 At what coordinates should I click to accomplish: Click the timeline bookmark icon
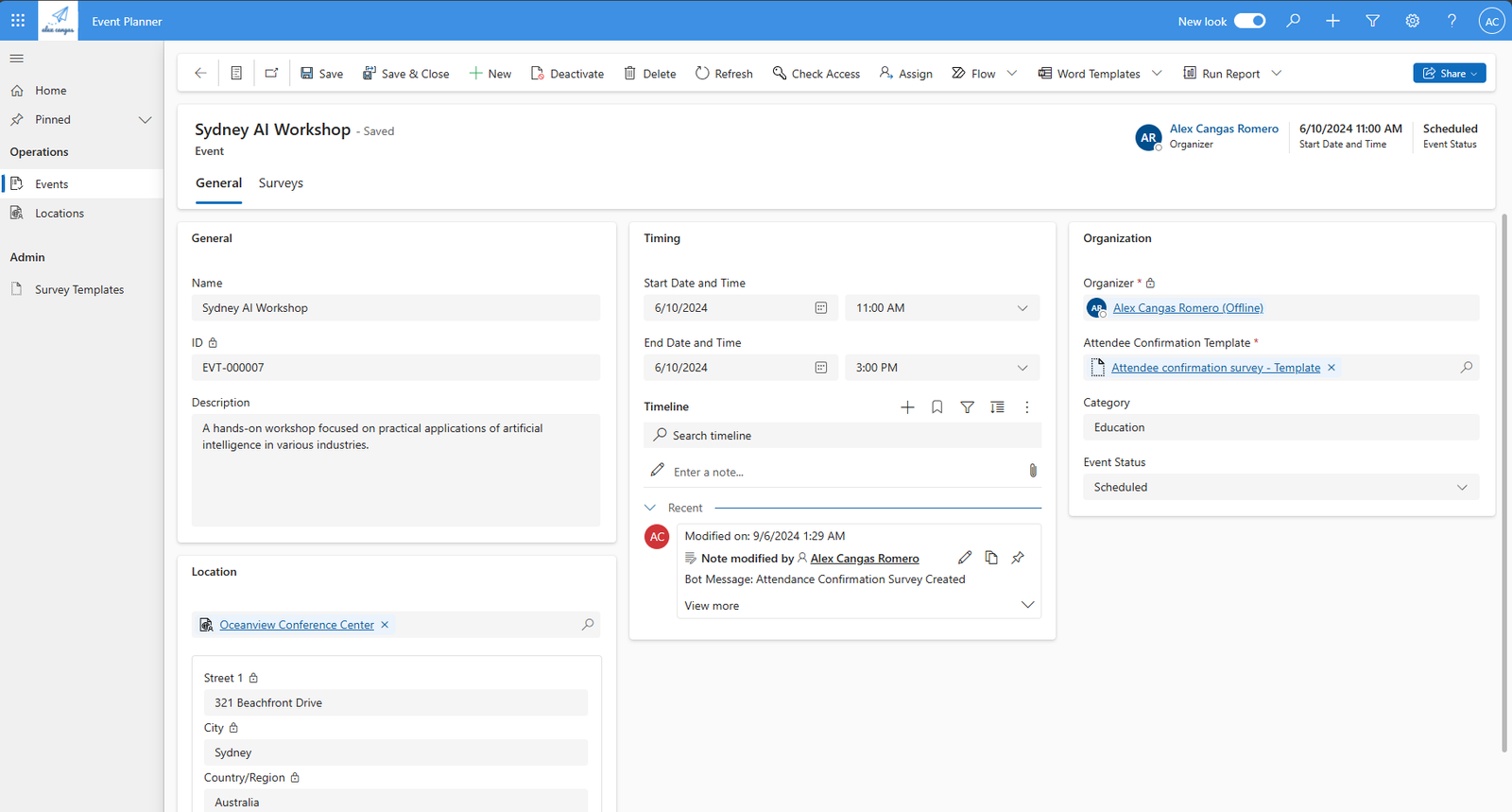click(x=936, y=407)
